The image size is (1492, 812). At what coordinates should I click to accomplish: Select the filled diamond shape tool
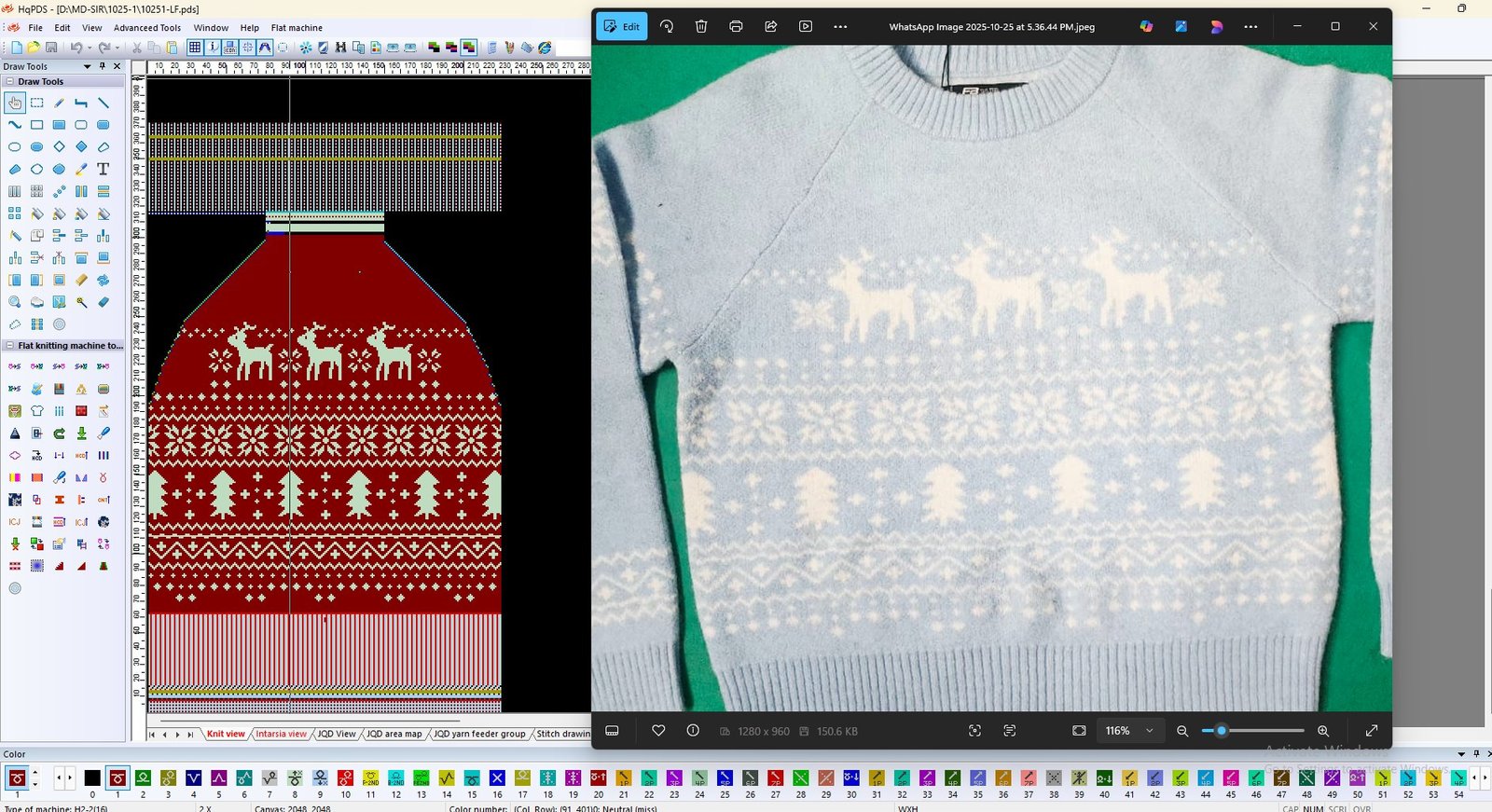(x=81, y=147)
